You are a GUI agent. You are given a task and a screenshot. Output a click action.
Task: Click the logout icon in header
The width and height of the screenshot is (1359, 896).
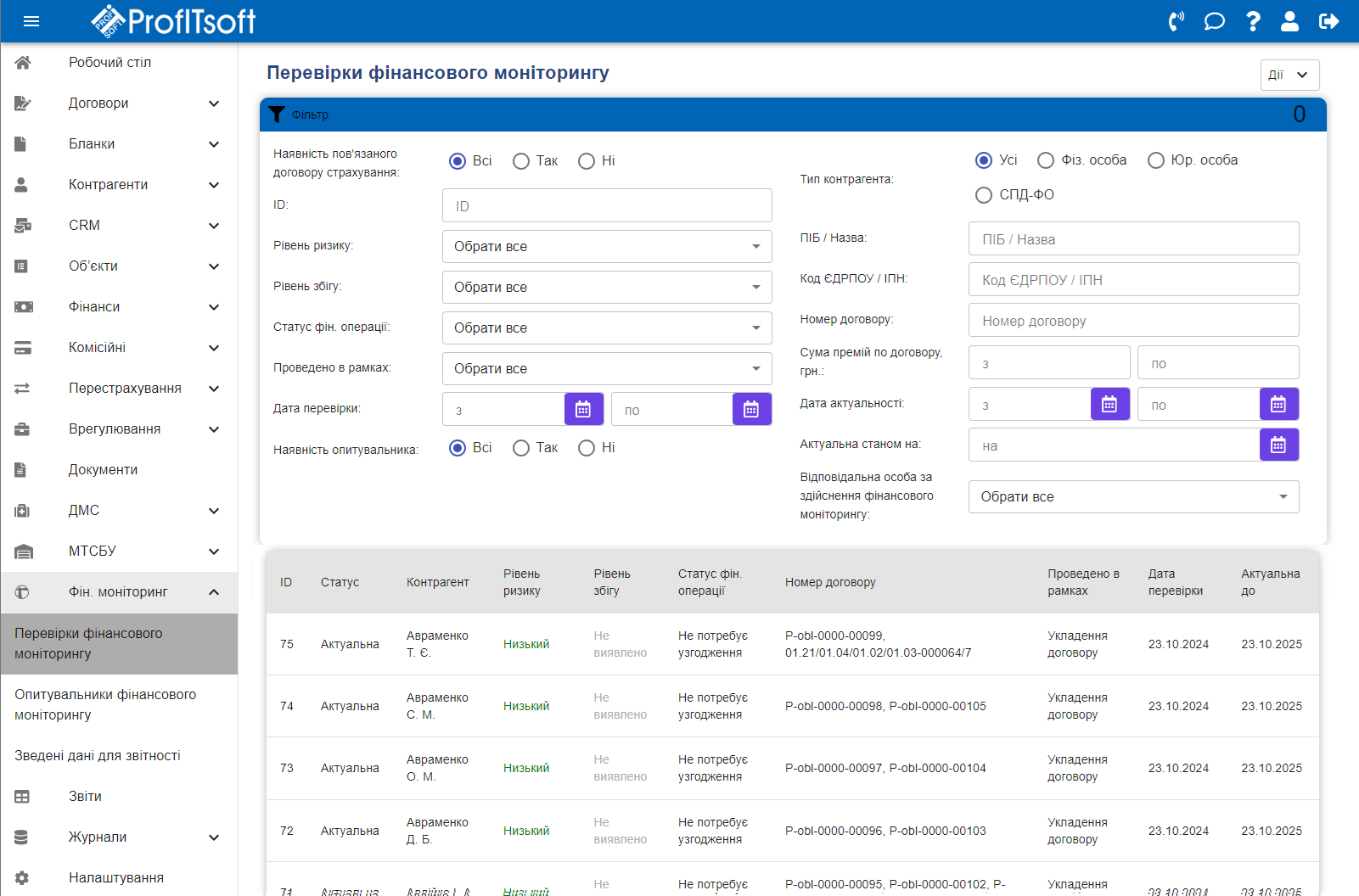(1328, 21)
